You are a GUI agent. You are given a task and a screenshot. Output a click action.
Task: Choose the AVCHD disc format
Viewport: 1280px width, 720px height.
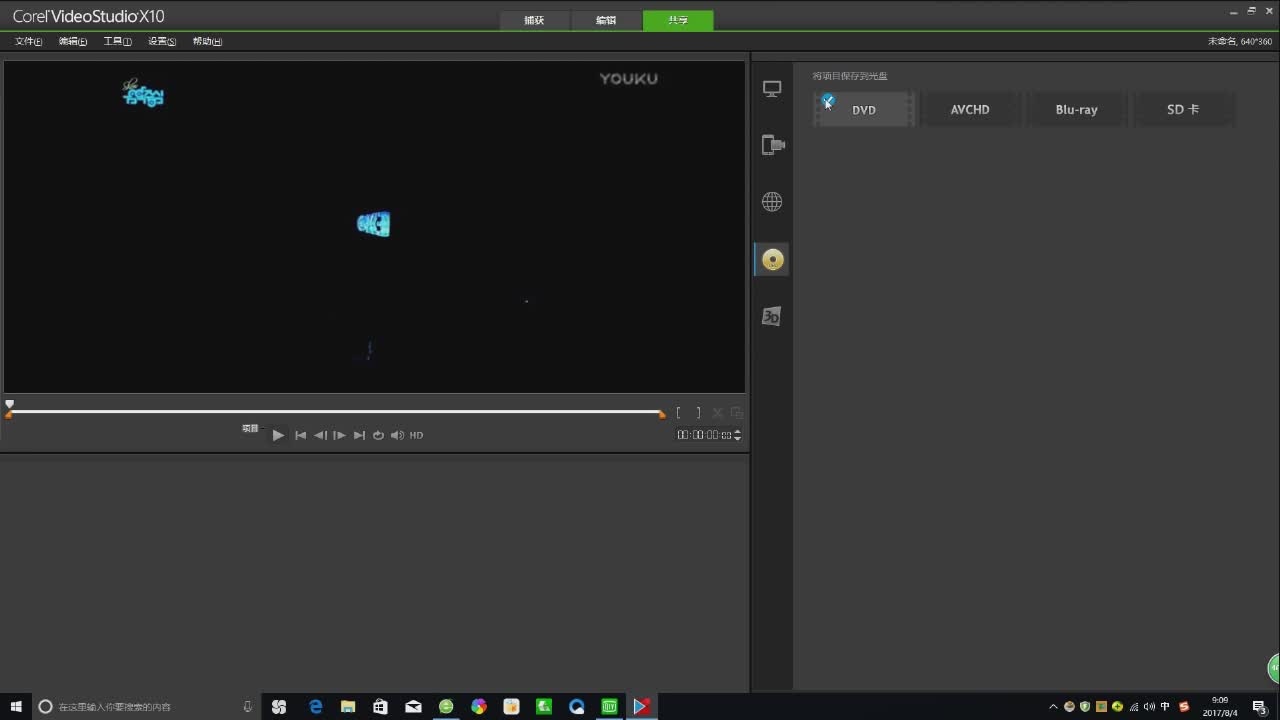(x=970, y=110)
